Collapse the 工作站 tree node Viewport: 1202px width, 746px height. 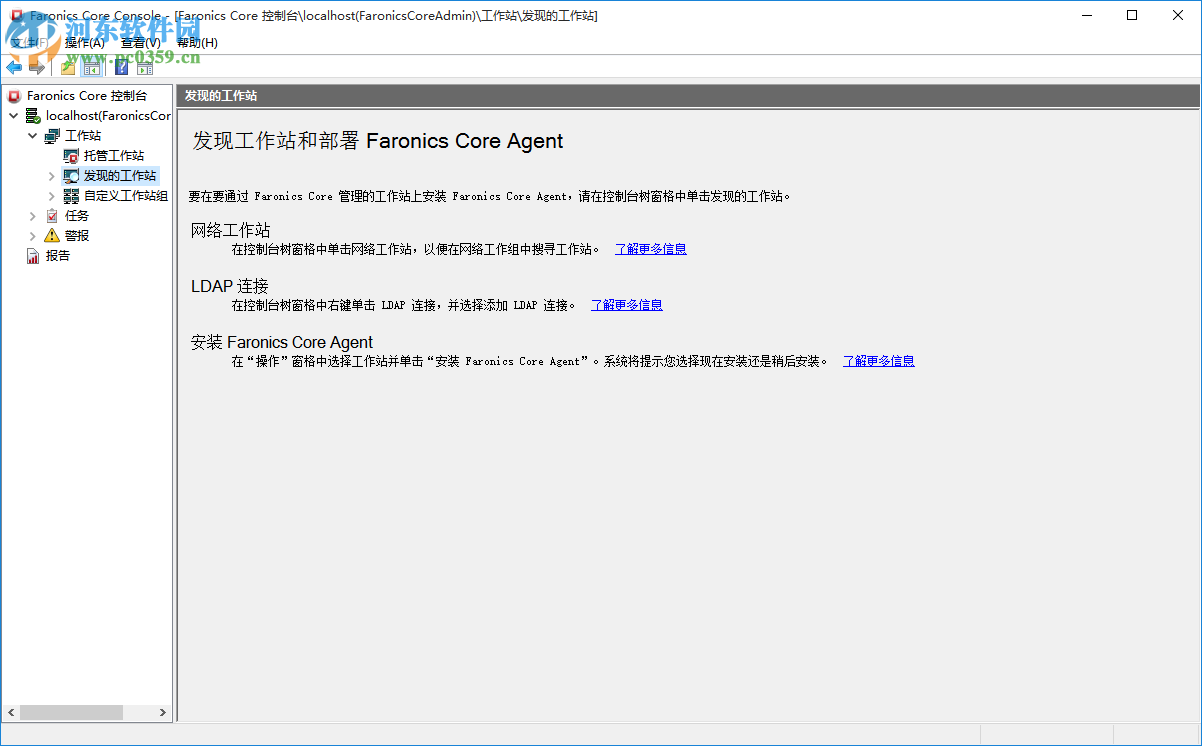(x=32, y=135)
